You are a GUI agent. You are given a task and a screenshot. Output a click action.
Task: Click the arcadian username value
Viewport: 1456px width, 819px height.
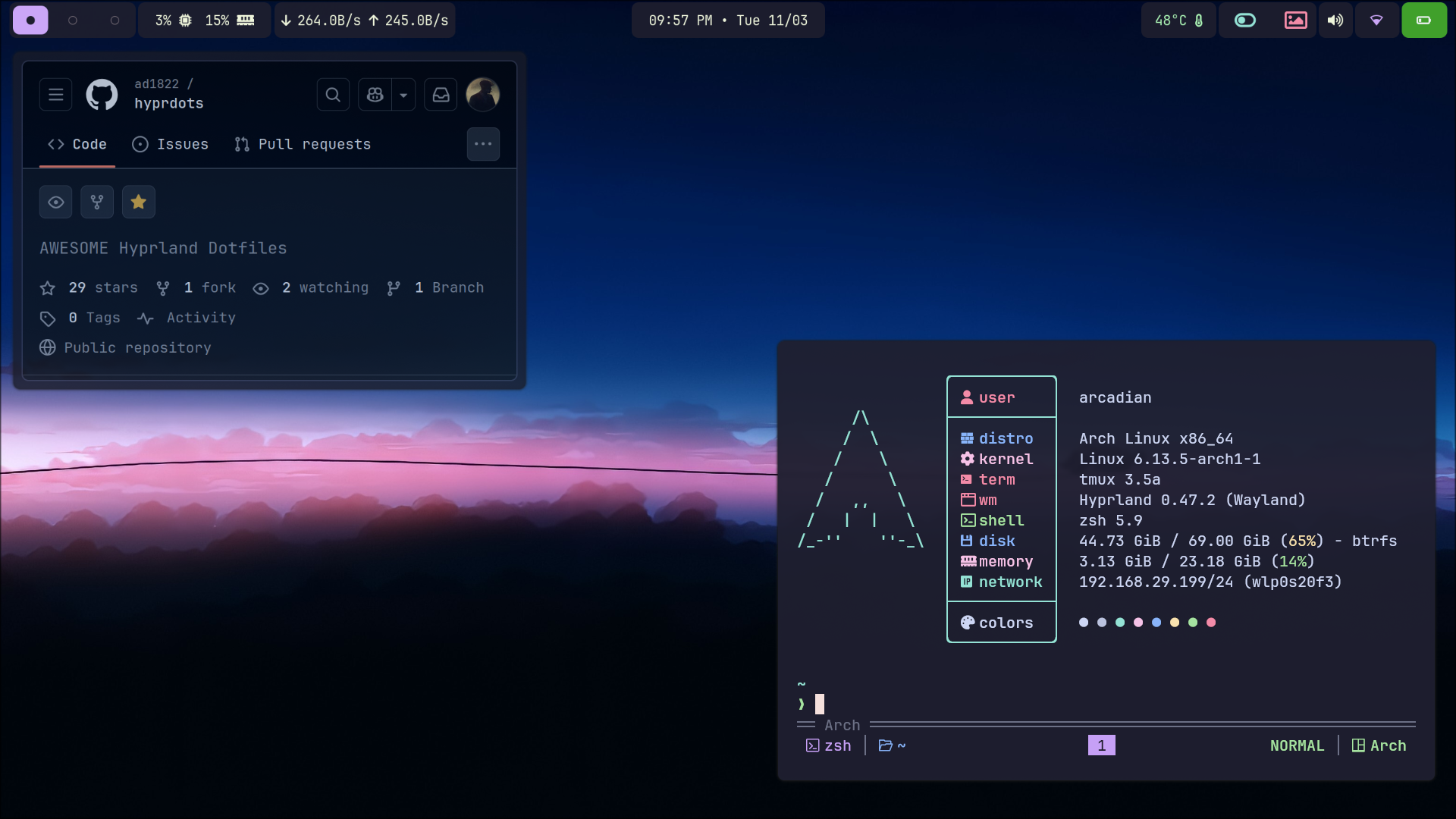(1116, 398)
